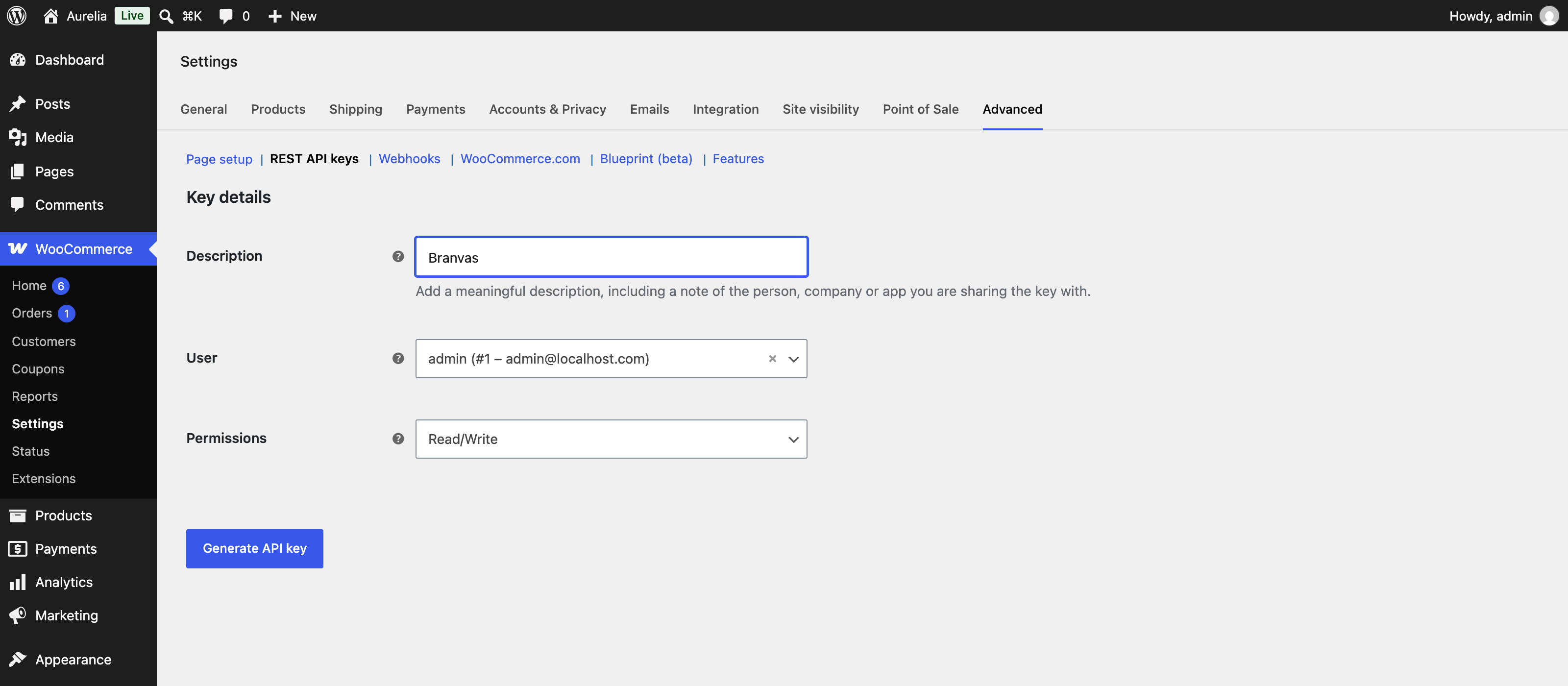Click the Appearance paintbrush icon

click(x=18, y=659)
